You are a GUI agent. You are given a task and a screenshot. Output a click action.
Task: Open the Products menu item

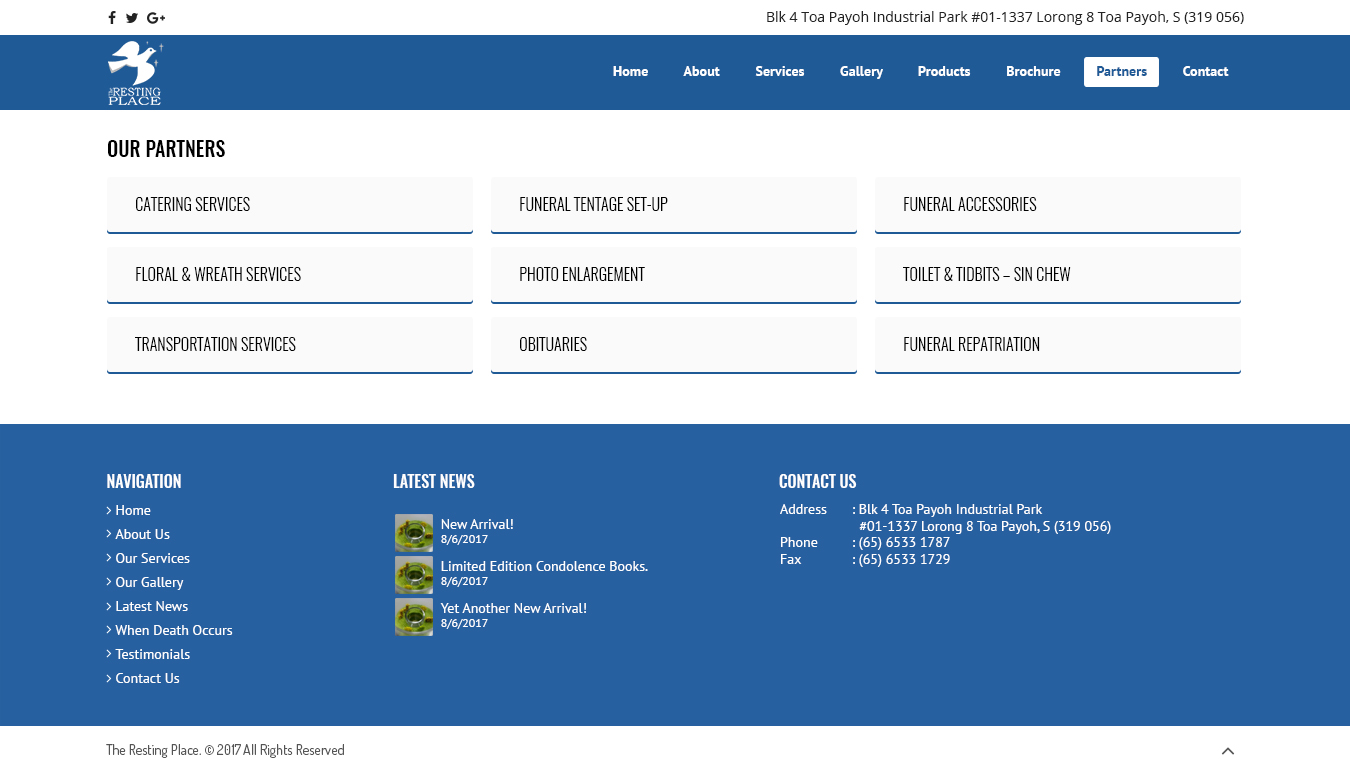[944, 72]
